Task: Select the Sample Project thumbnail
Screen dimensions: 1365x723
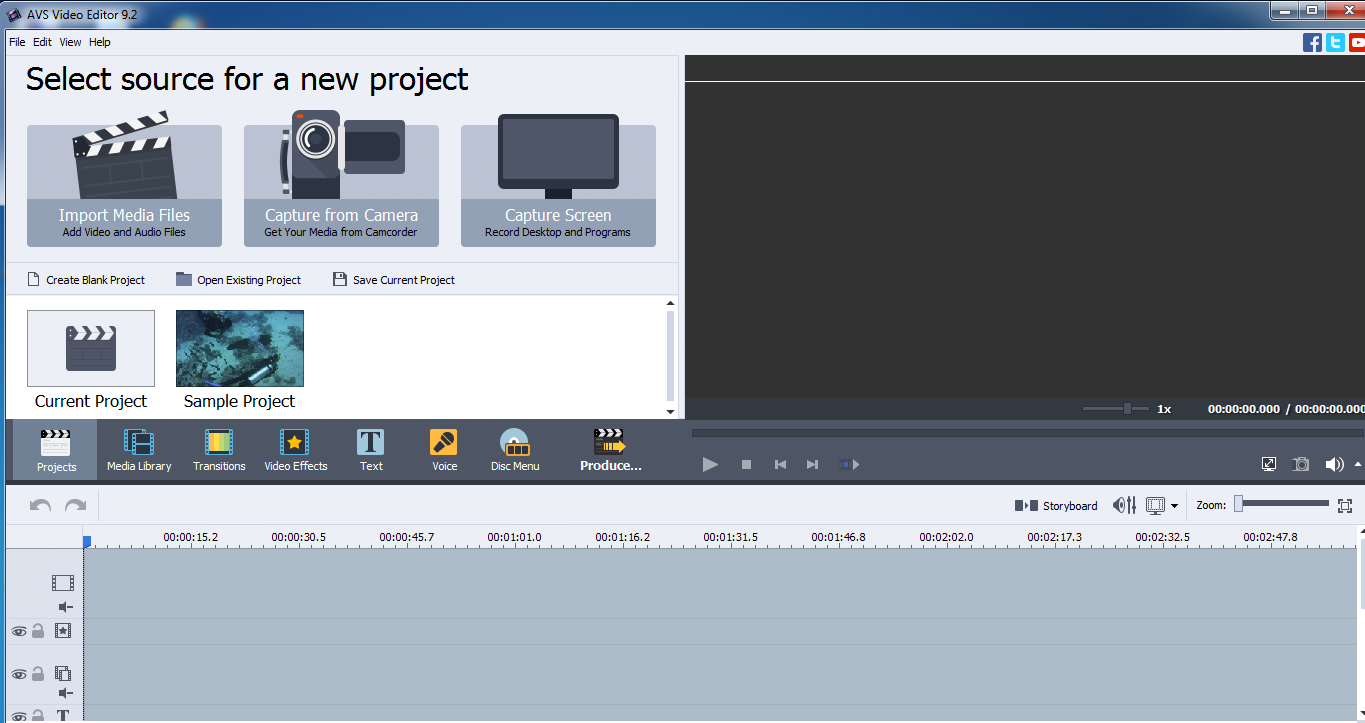Action: 240,348
